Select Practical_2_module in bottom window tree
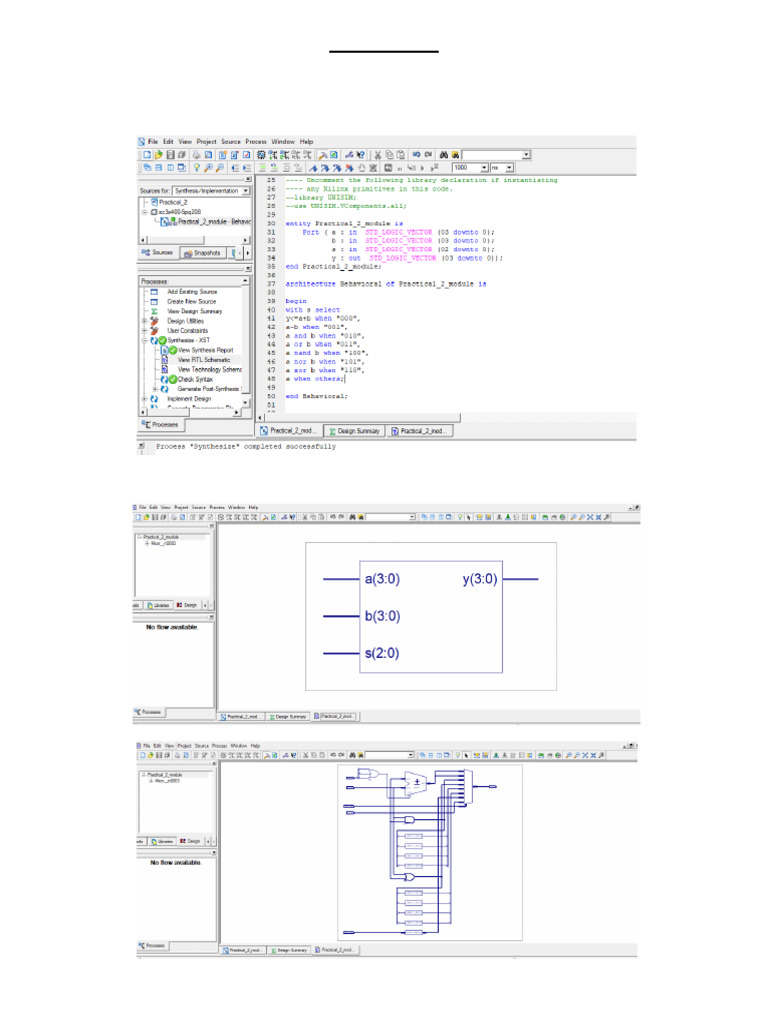The image size is (768, 1024). click(x=165, y=775)
